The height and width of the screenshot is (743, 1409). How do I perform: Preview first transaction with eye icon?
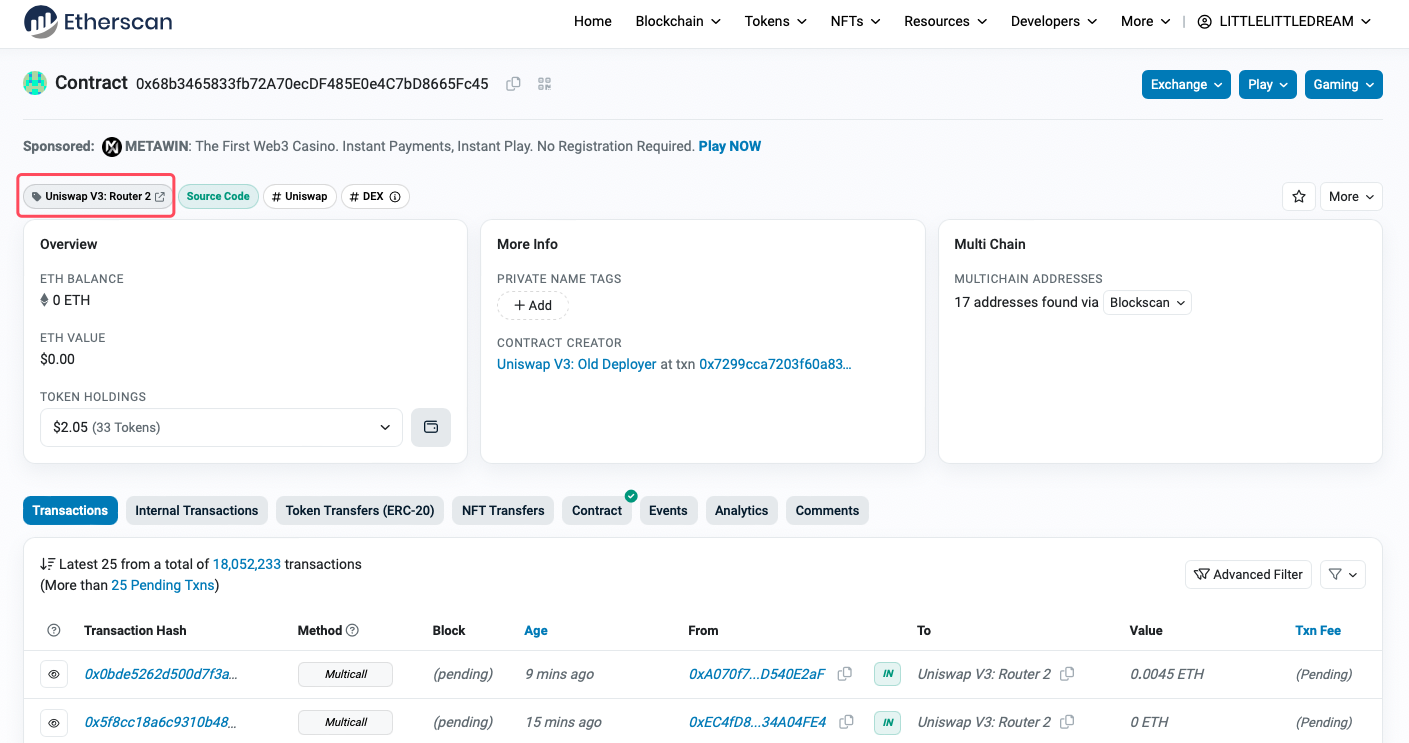(x=54, y=674)
